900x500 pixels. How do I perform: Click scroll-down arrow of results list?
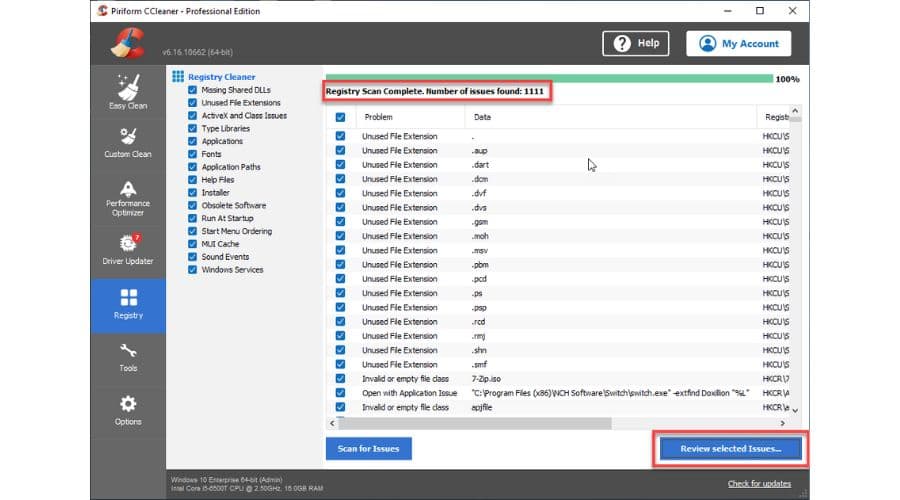click(x=795, y=410)
